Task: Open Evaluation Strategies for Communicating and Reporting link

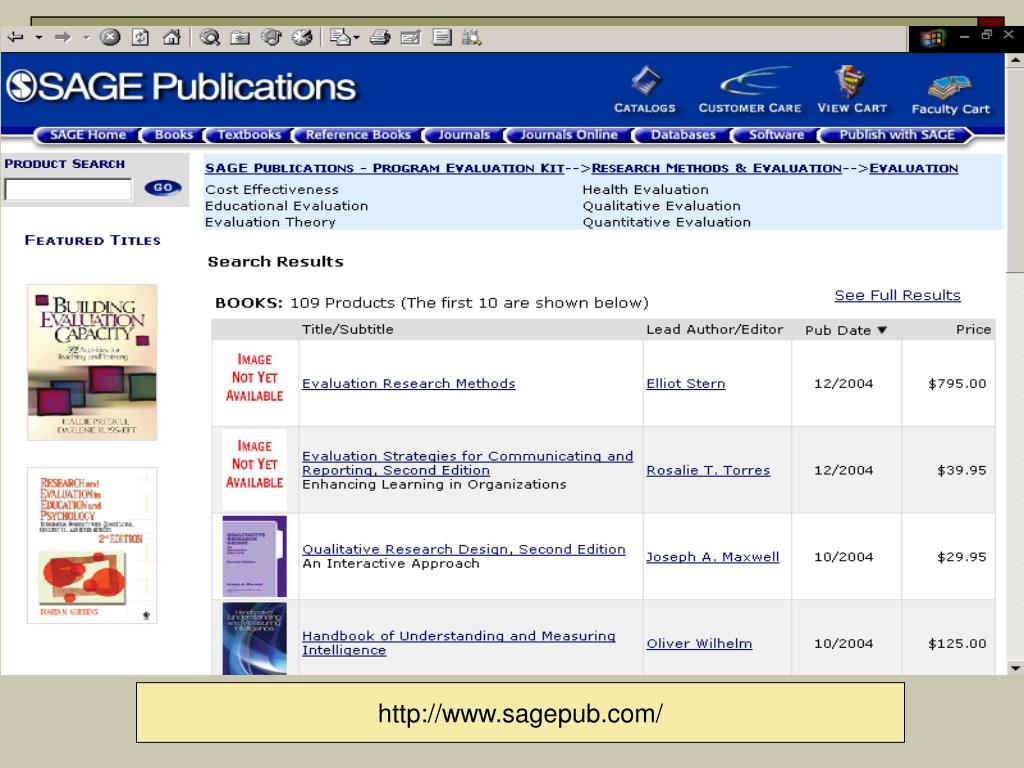Action: (x=468, y=463)
